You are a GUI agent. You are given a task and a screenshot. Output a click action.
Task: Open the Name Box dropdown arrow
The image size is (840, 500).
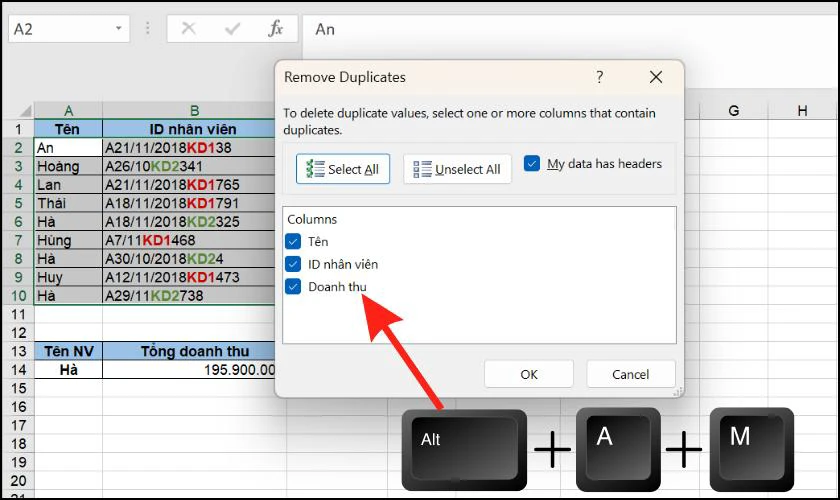(117, 29)
